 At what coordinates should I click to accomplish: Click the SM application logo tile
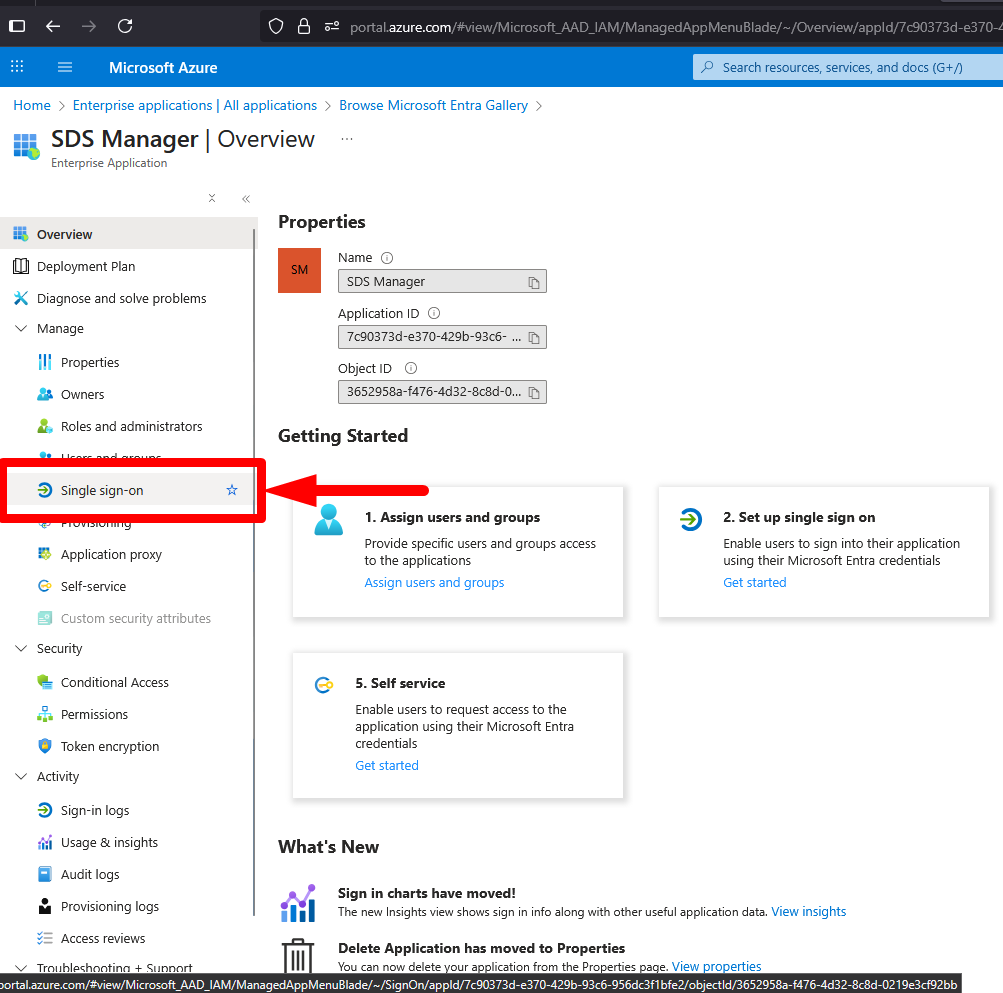[x=299, y=270]
